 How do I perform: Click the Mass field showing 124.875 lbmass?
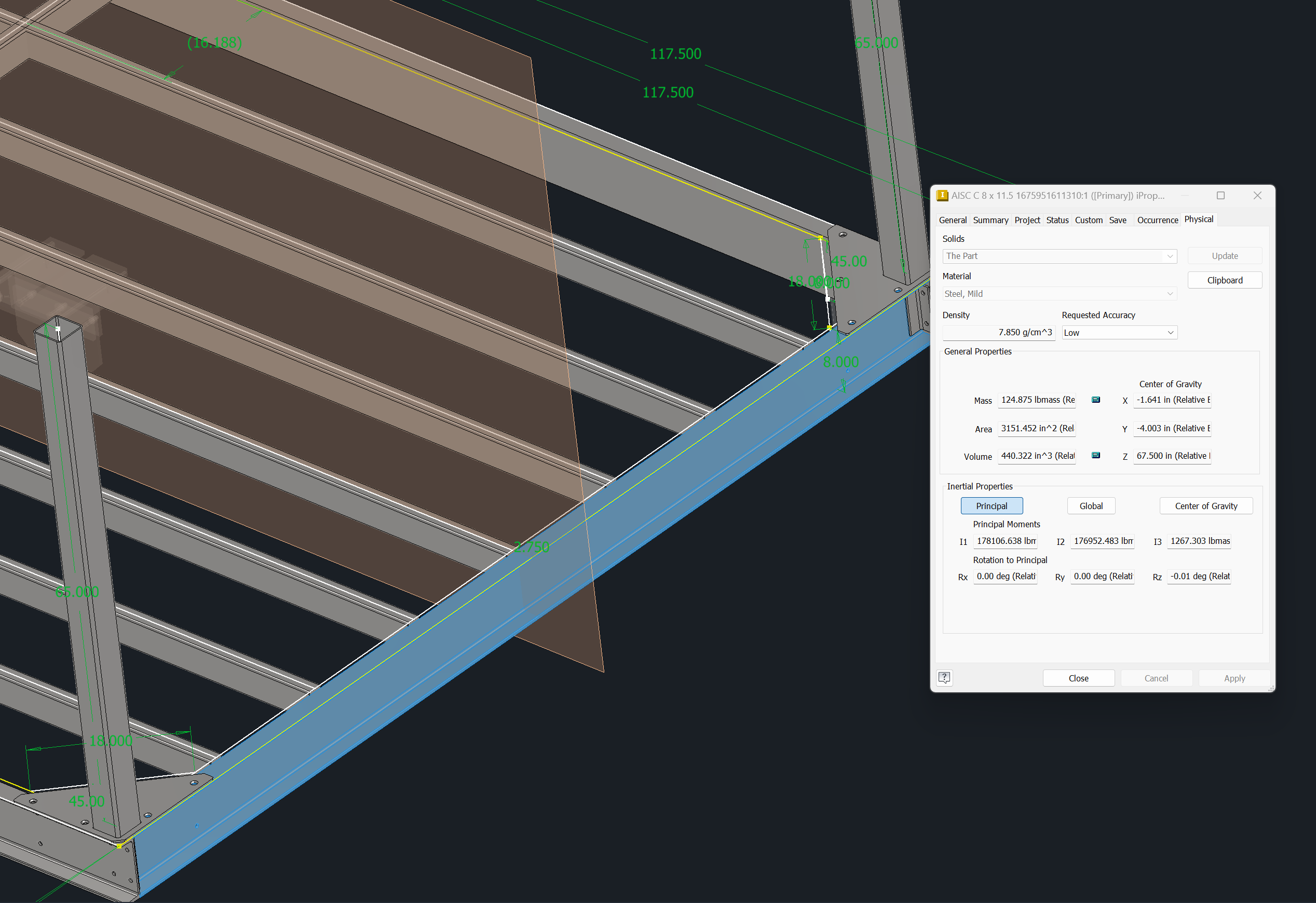[1036, 400]
